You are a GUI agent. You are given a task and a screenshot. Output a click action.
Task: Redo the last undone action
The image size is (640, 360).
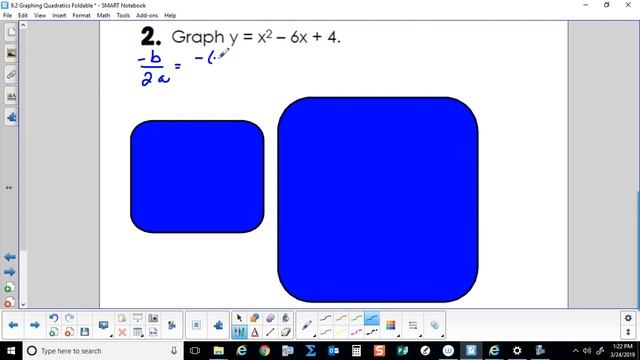pyautogui.click(x=69, y=318)
